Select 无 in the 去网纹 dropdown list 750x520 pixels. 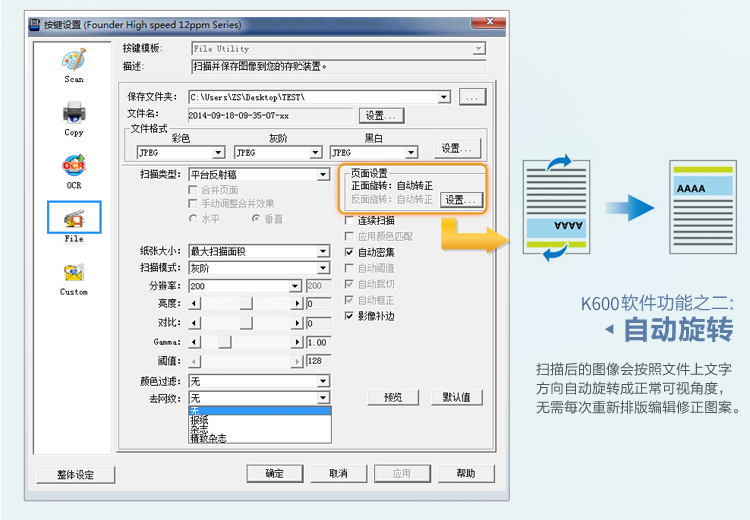259,410
